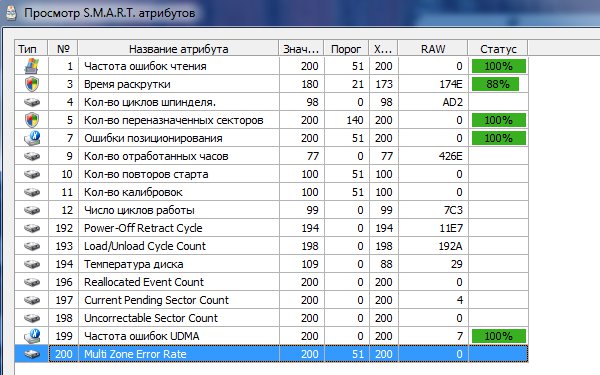Click RAW value 174E of "Время раскрутки"
The image size is (600, 375).
point(451,84)
